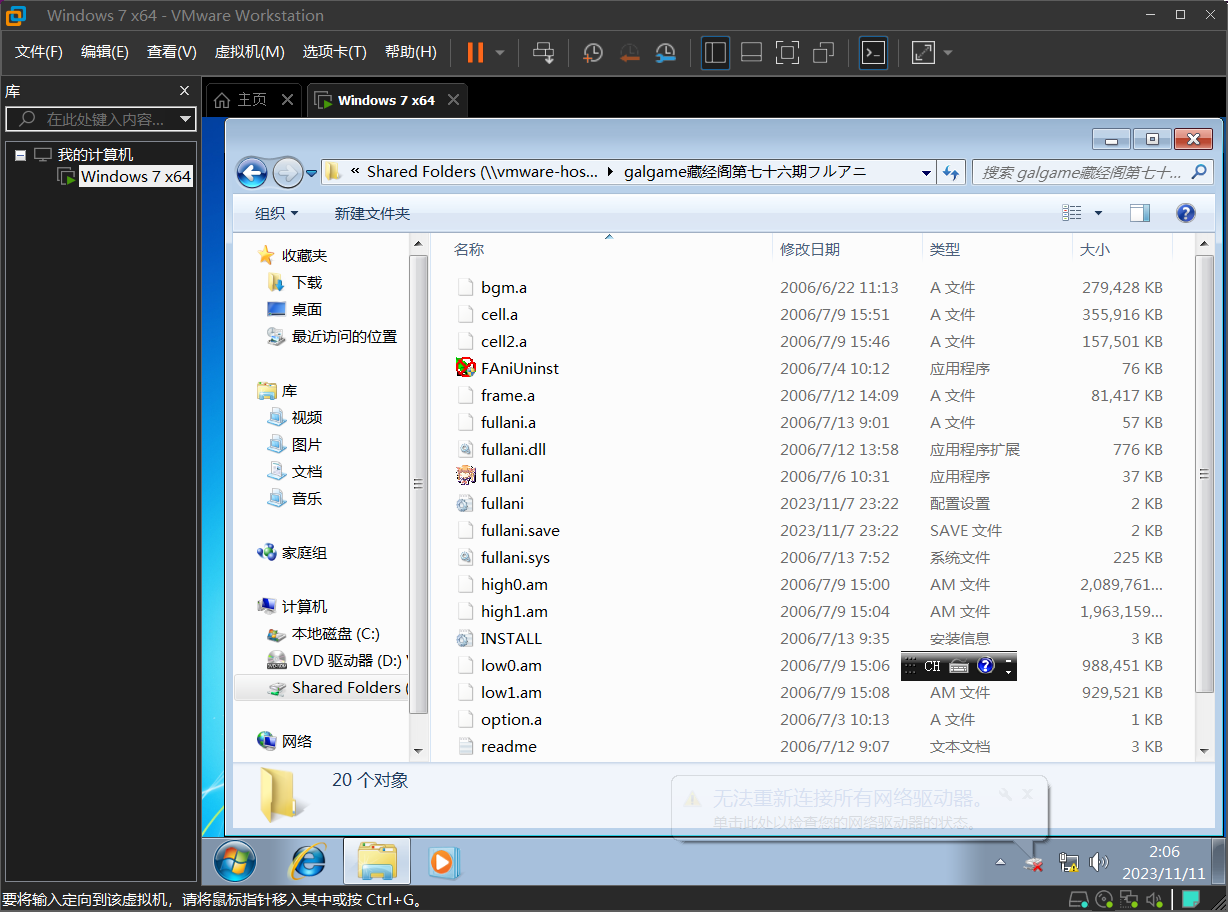Revert to snapshot toolbar icon

point(629,52)
